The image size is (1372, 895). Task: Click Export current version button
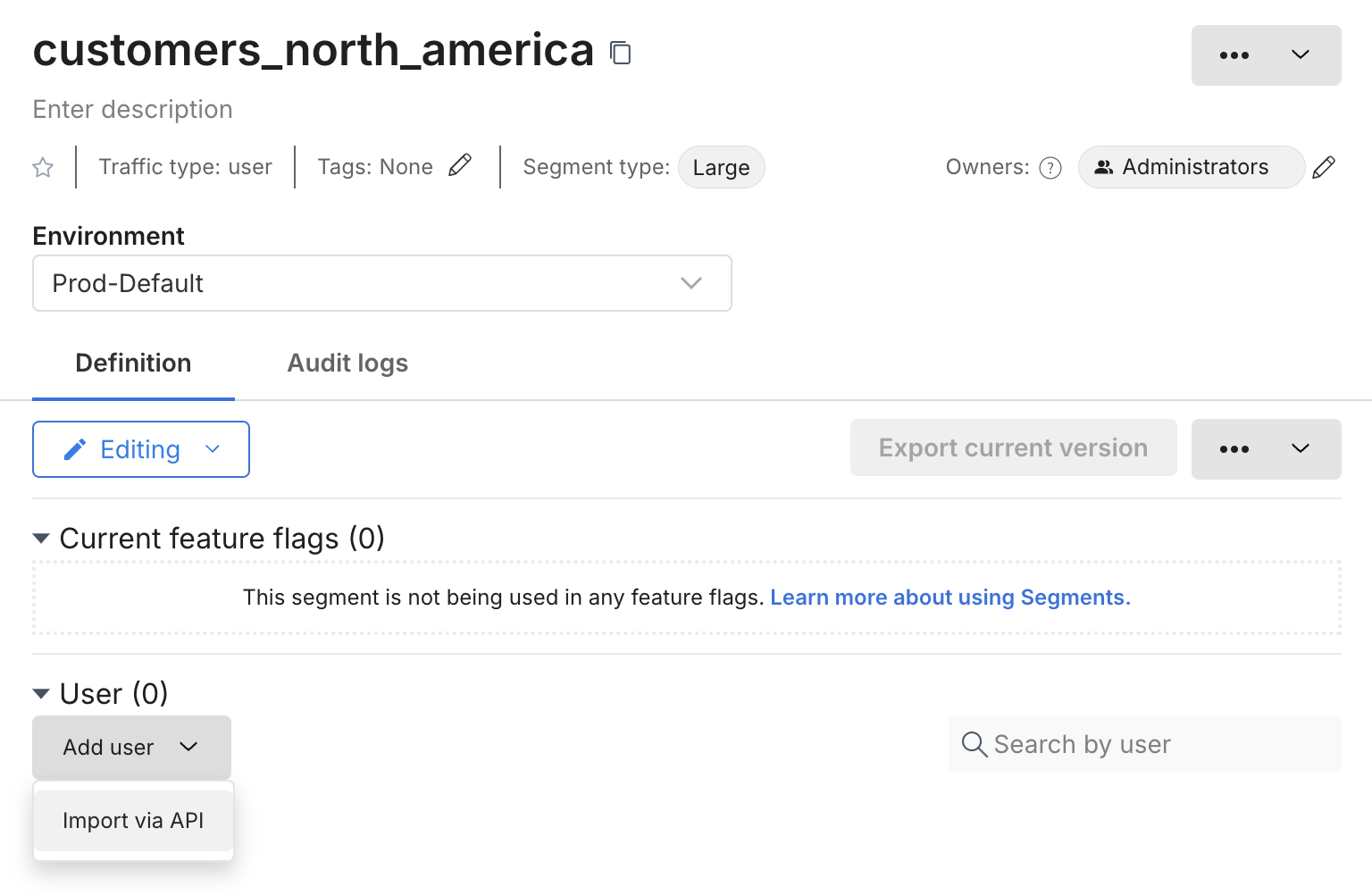pos(1013,447)
